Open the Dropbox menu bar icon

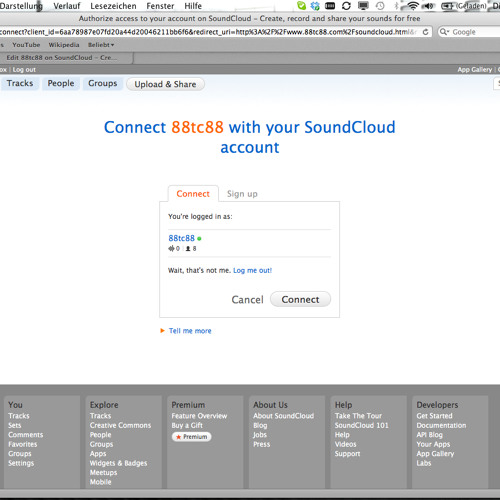pyautogui.click(x=315, y=6)
